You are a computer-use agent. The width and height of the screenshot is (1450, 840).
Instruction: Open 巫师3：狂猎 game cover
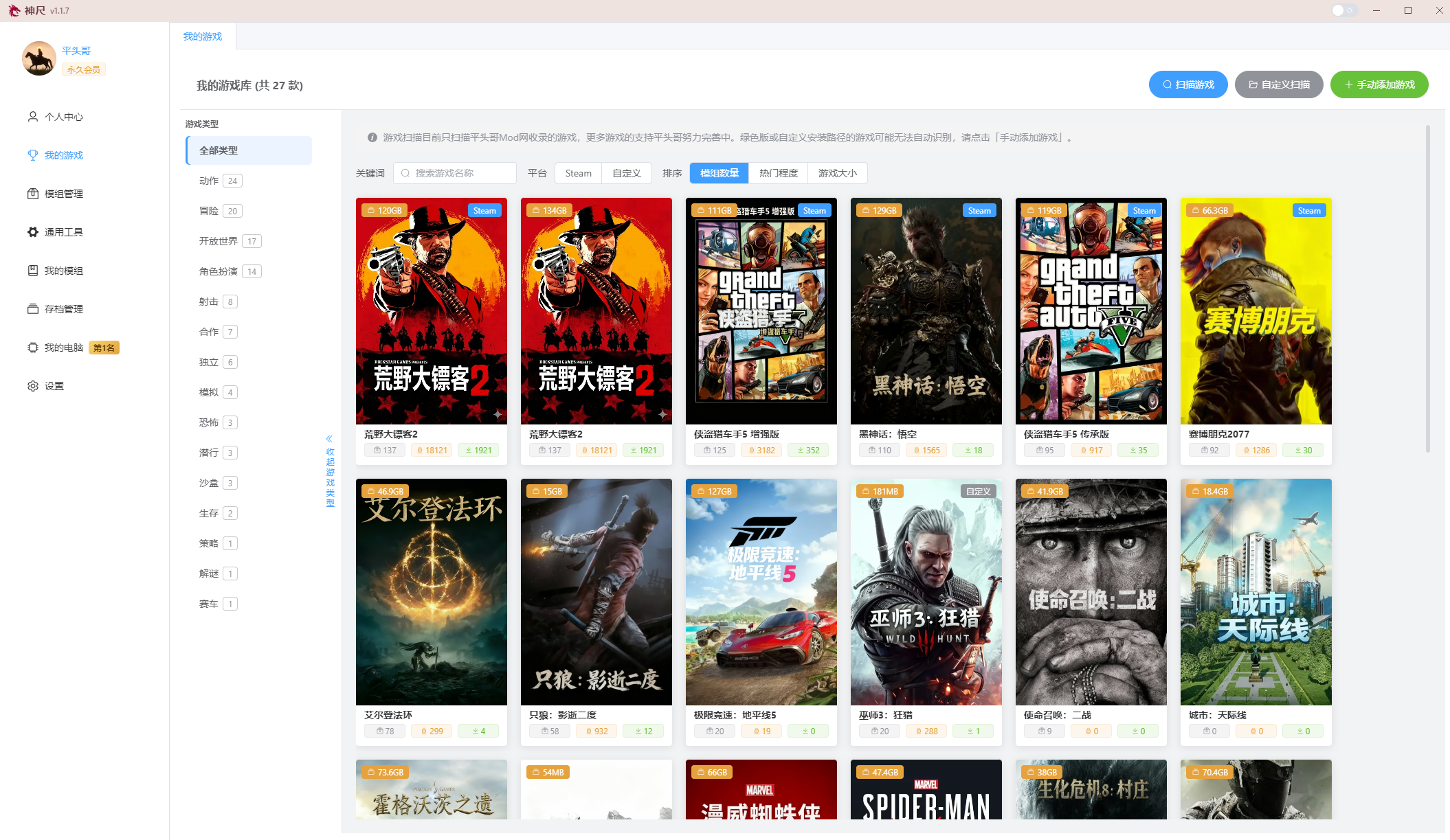point(926,592)
